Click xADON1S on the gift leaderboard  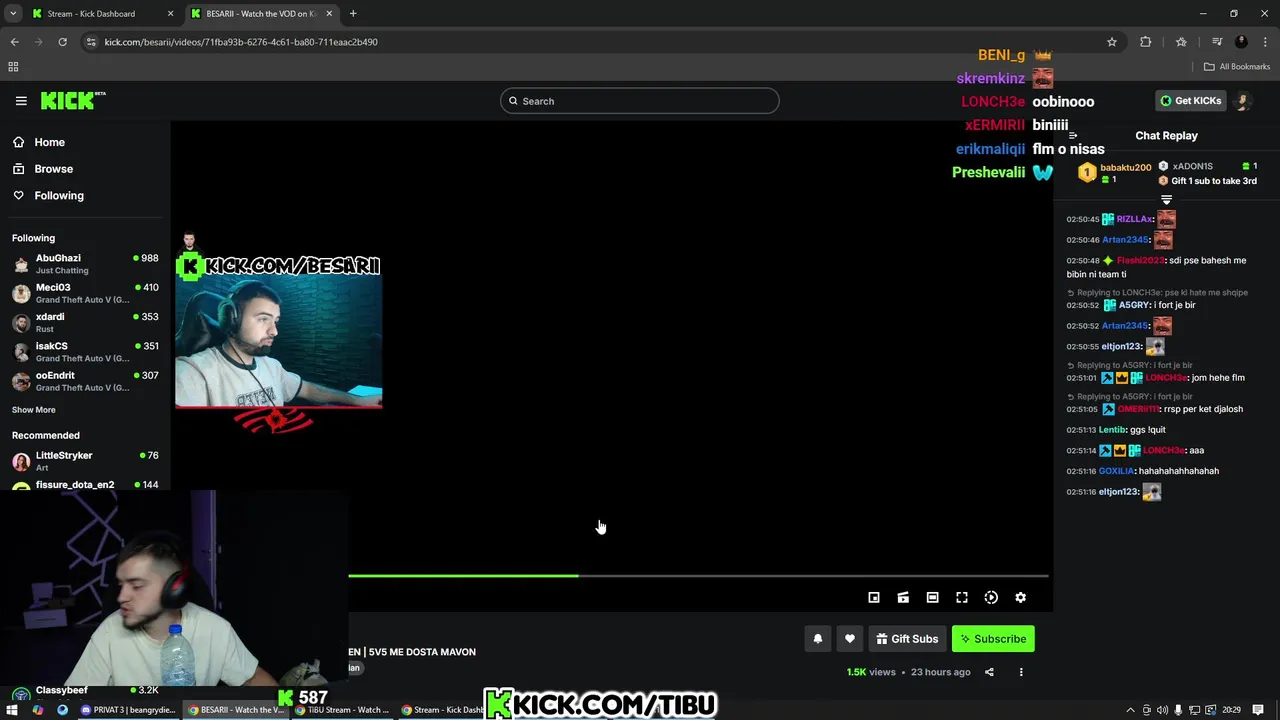[x=1193, y=166]
